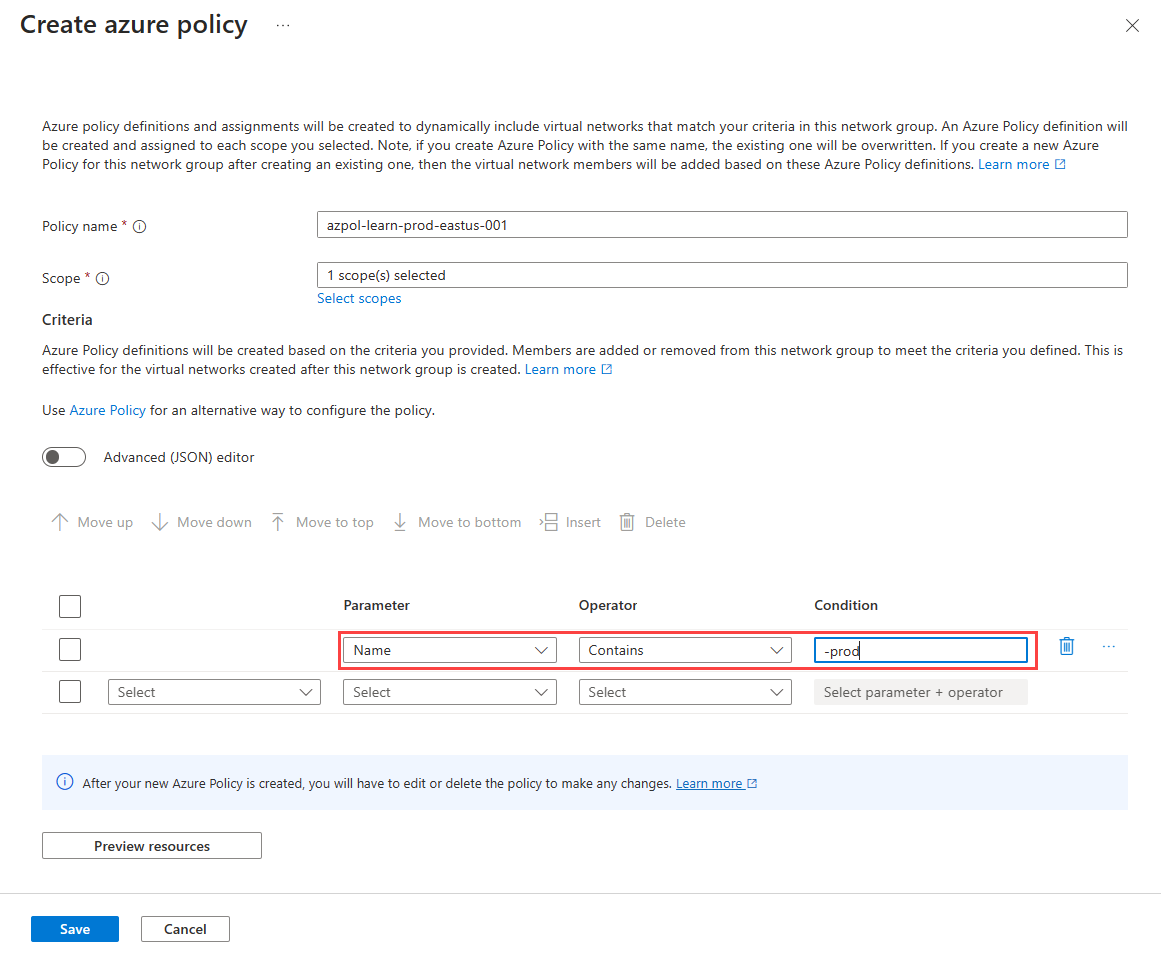Open the row's ellipsis more options menu
Screen dimensions: 1161x964
click(1108, 647)
